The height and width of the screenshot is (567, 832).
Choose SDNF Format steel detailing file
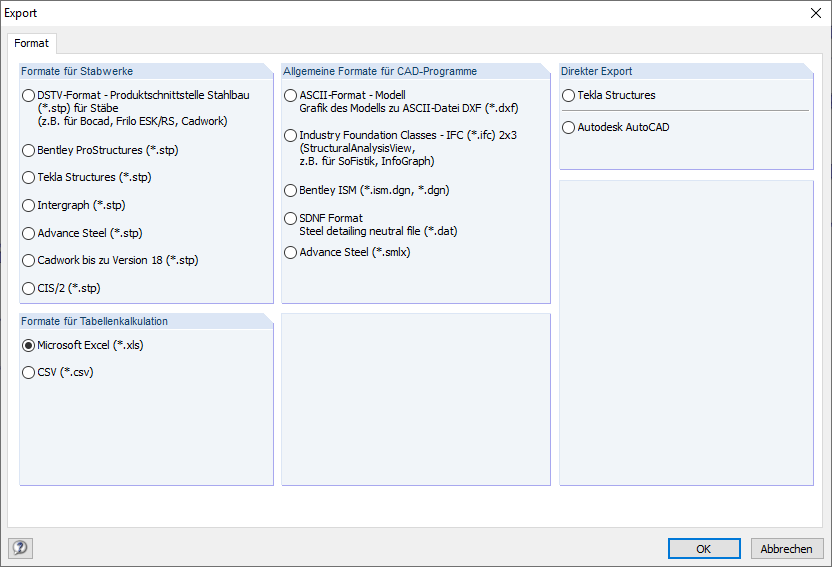click(290, 218)
